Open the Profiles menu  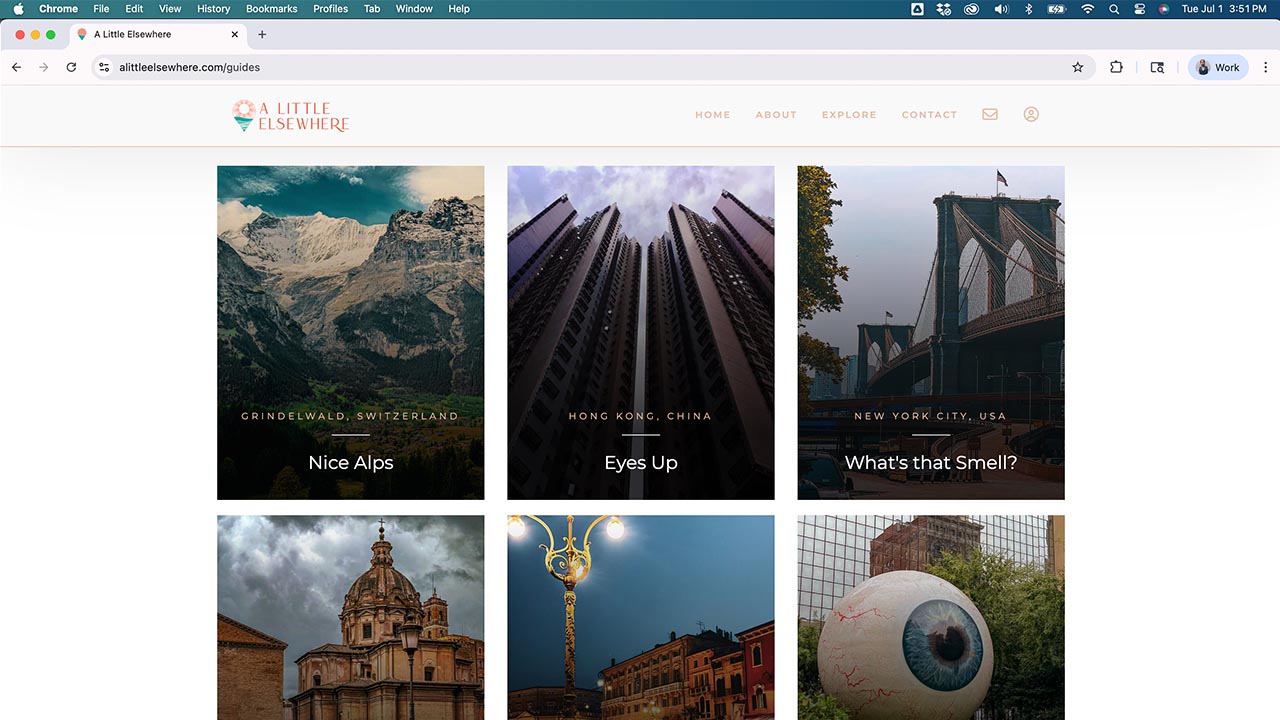330,9
